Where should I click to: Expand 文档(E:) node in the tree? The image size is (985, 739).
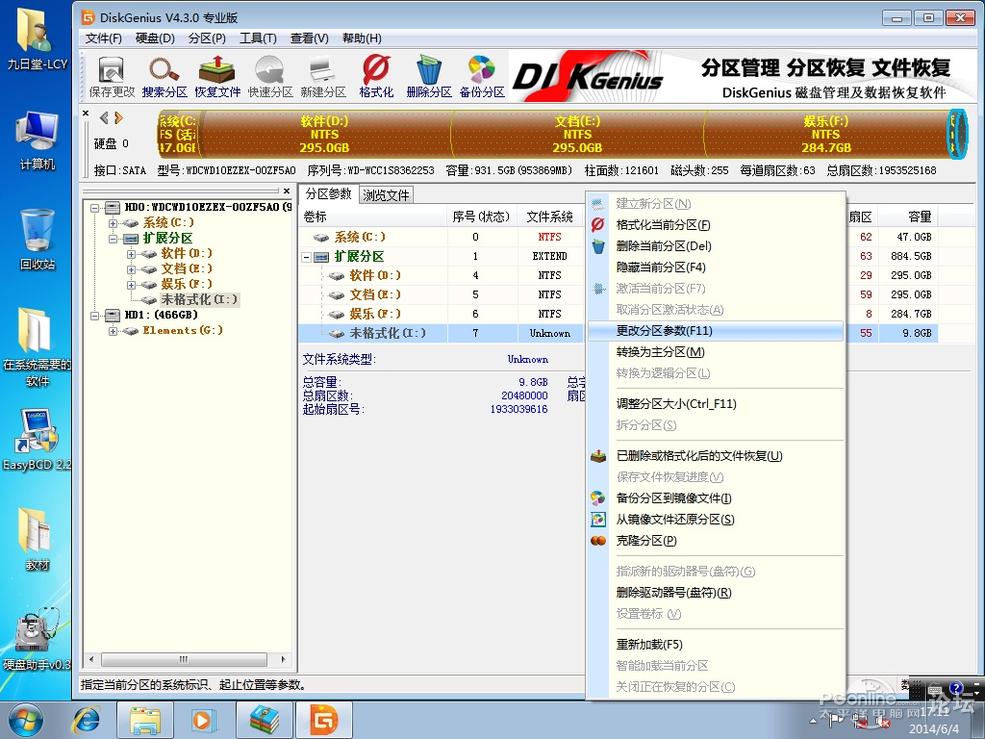click(x=131, y=269)
